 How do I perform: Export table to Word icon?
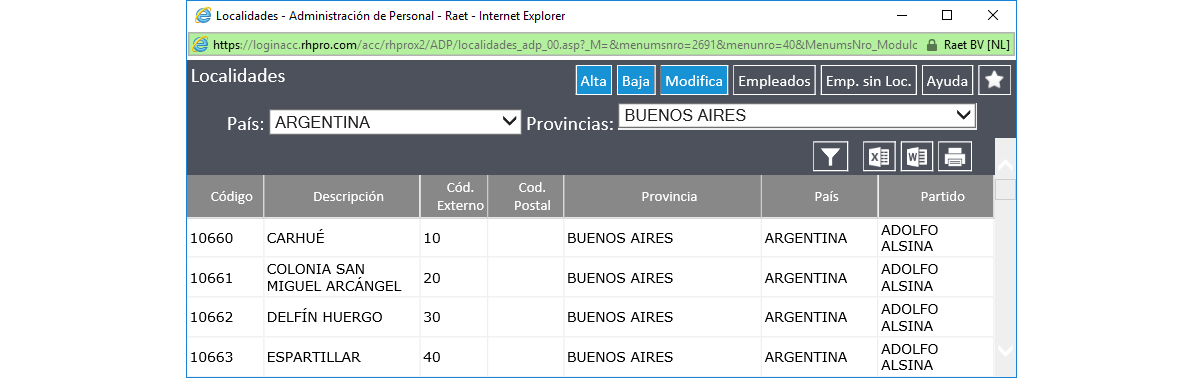[917, 157]
